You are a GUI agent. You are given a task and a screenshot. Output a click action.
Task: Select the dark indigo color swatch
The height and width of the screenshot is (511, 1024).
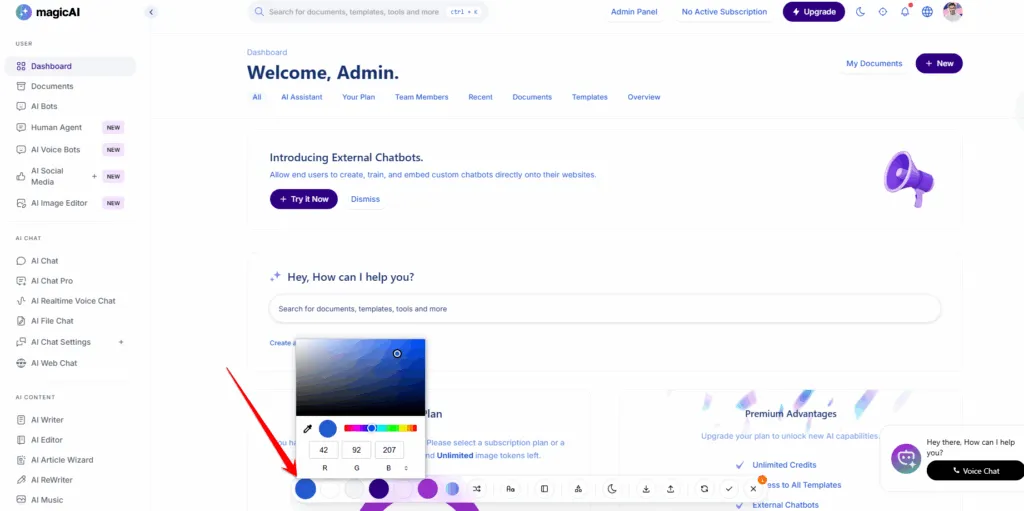click(379, 489)
